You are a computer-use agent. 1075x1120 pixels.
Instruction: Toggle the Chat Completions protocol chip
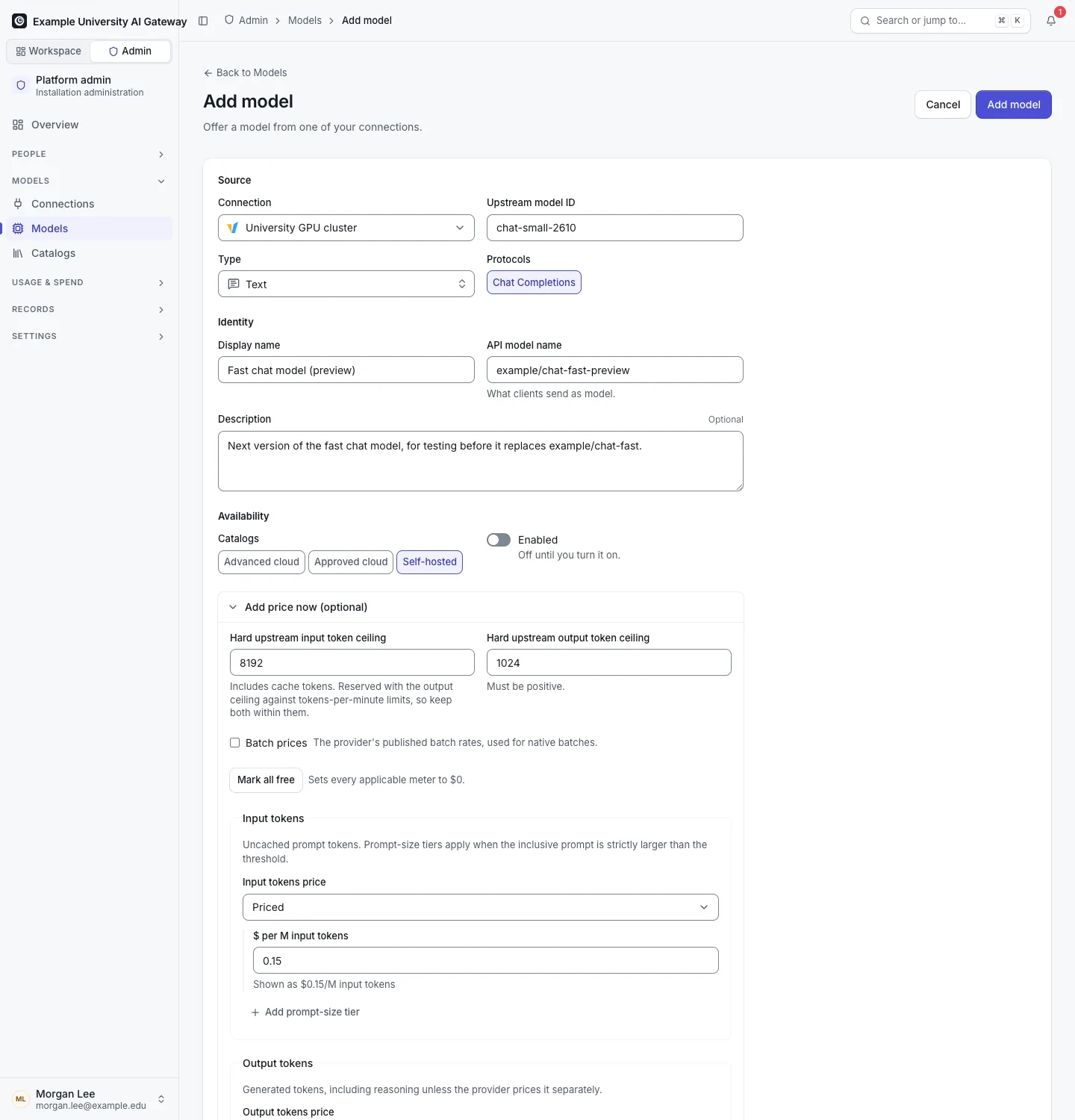pos(534,282)
